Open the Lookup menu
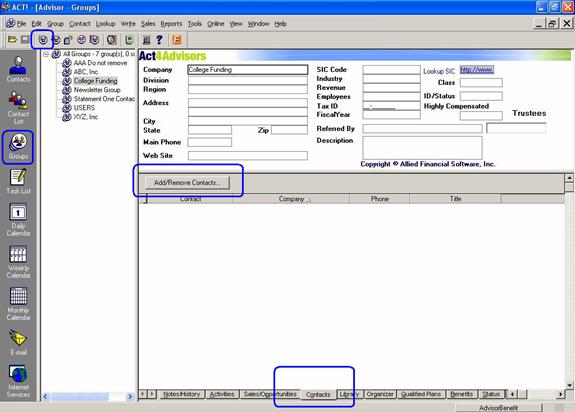The width and height of the screenshot is (575, 412). (106, 24)
